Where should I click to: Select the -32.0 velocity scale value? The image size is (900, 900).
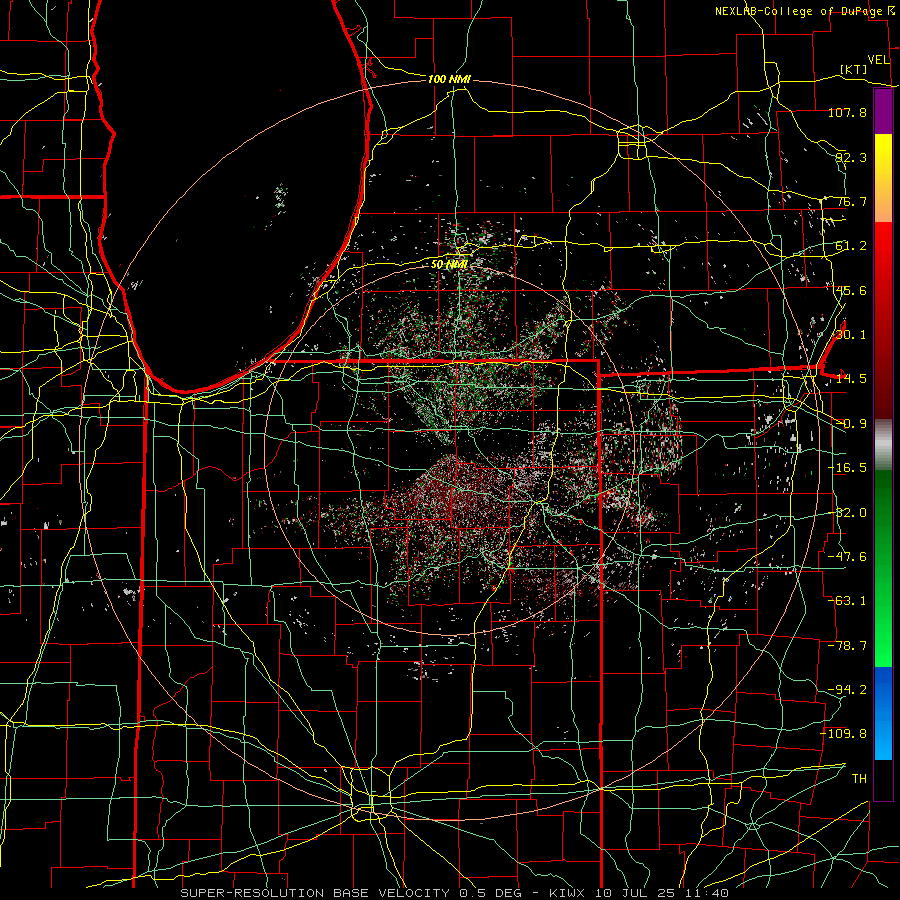tap(847, 513)
